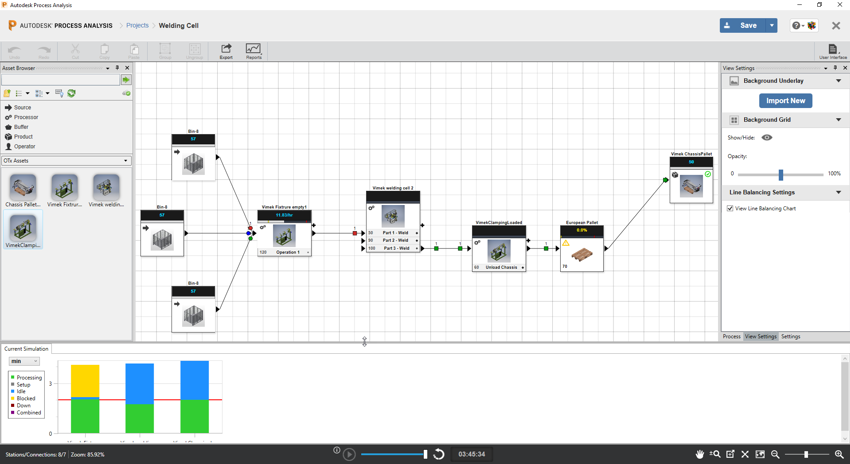The height and width of the screenshot is (464, 850).
Task: Click the asset tooltip/locate icon
Action: pos(59,93)
